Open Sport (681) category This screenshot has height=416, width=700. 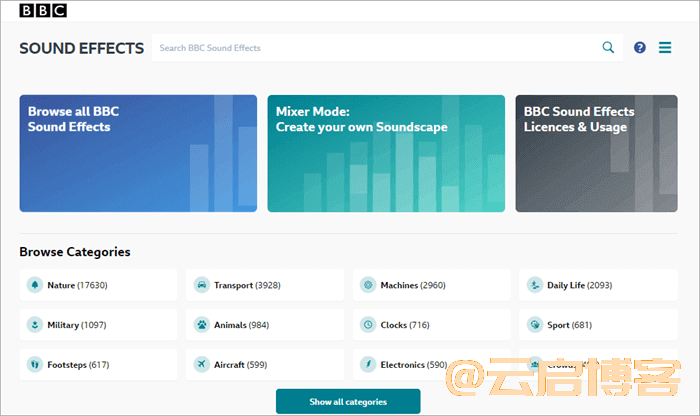[x=598, y=324]
